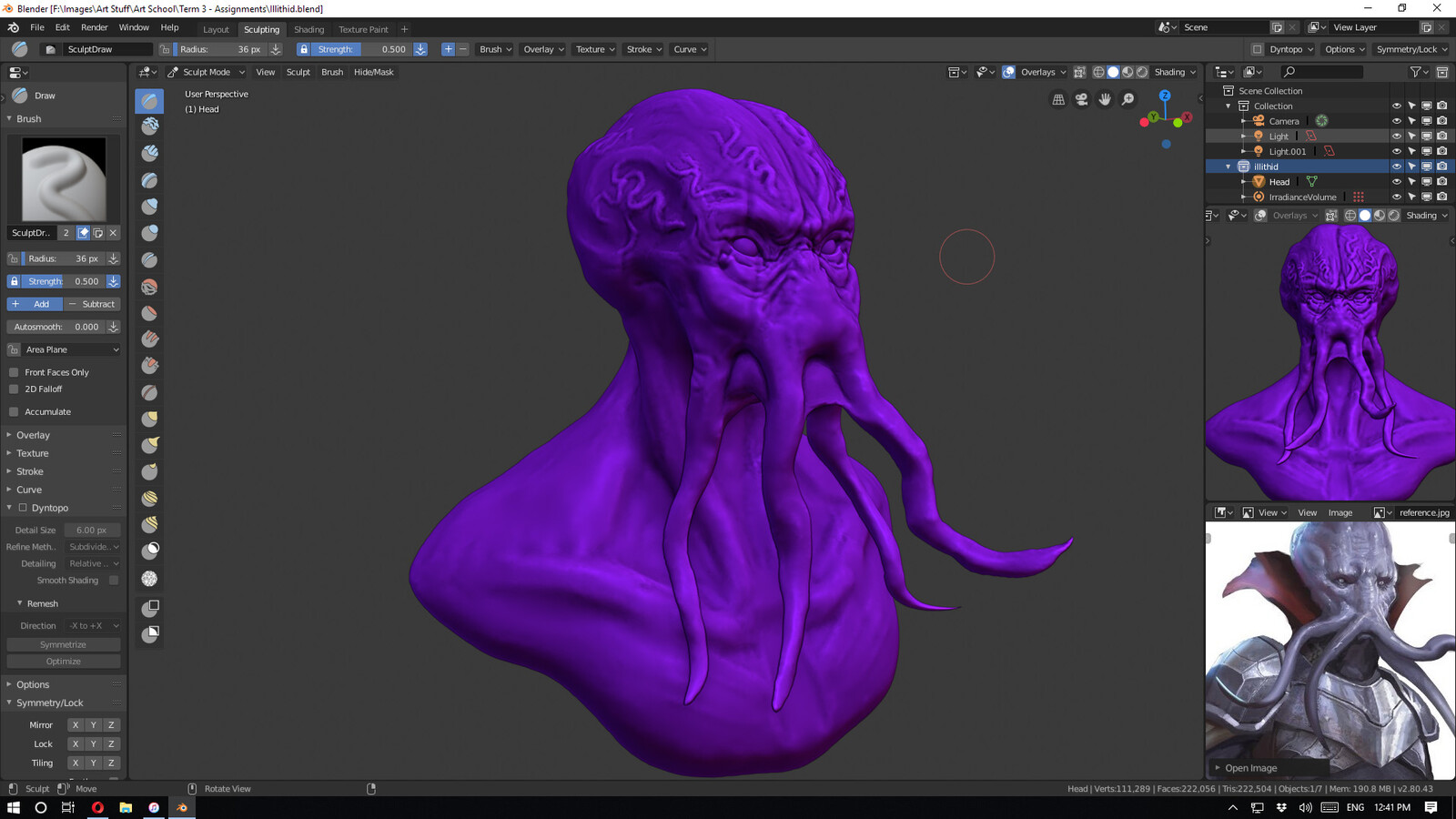1456x819 pixels.
Task: Enable 2D Falloff checkbox
Action: pos(14,389)
